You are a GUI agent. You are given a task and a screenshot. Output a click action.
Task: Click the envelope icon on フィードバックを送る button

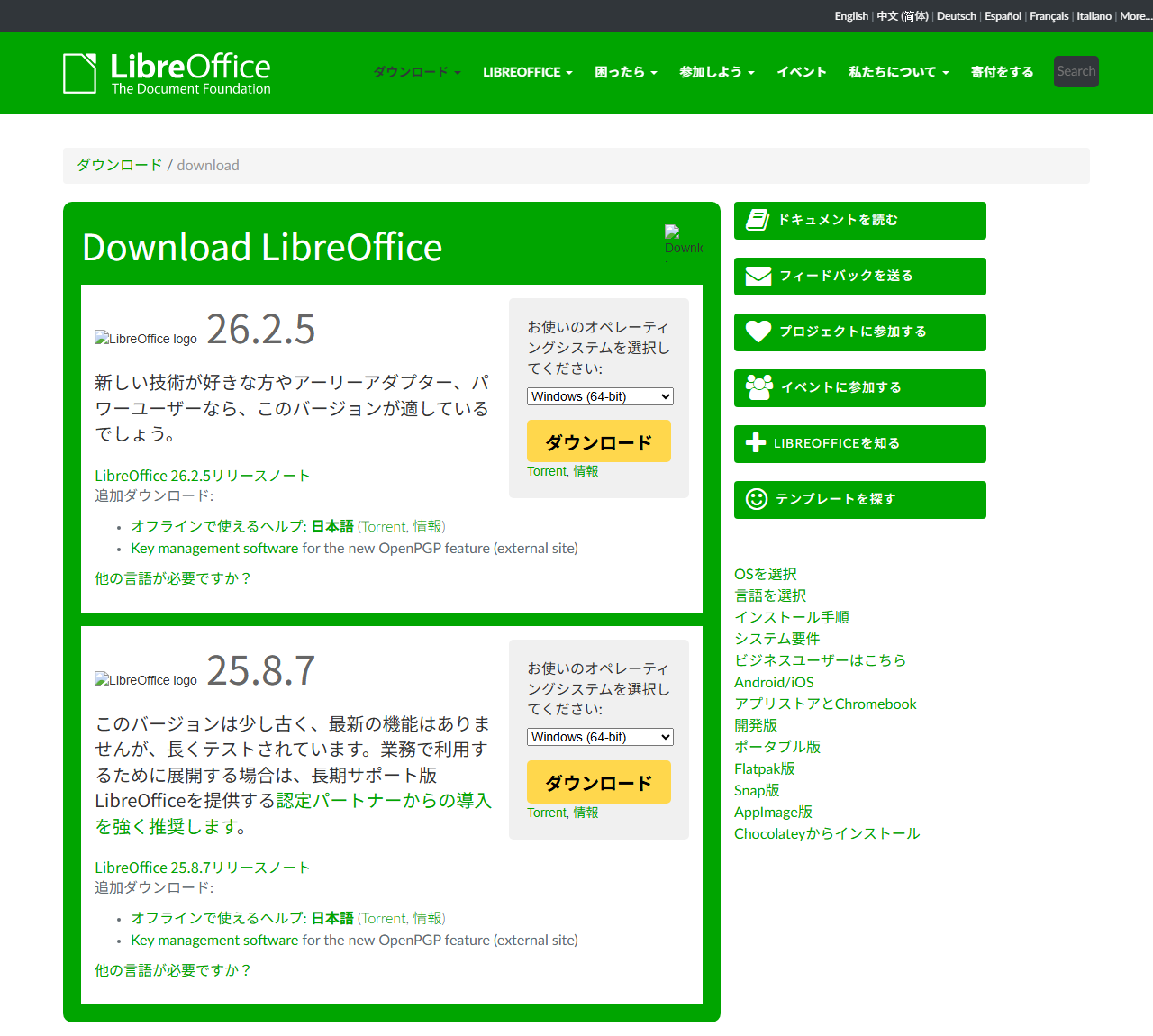pos(758,276)
